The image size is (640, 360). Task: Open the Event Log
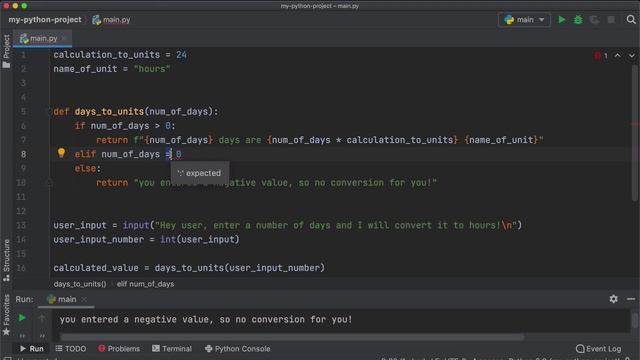[598, 349]
